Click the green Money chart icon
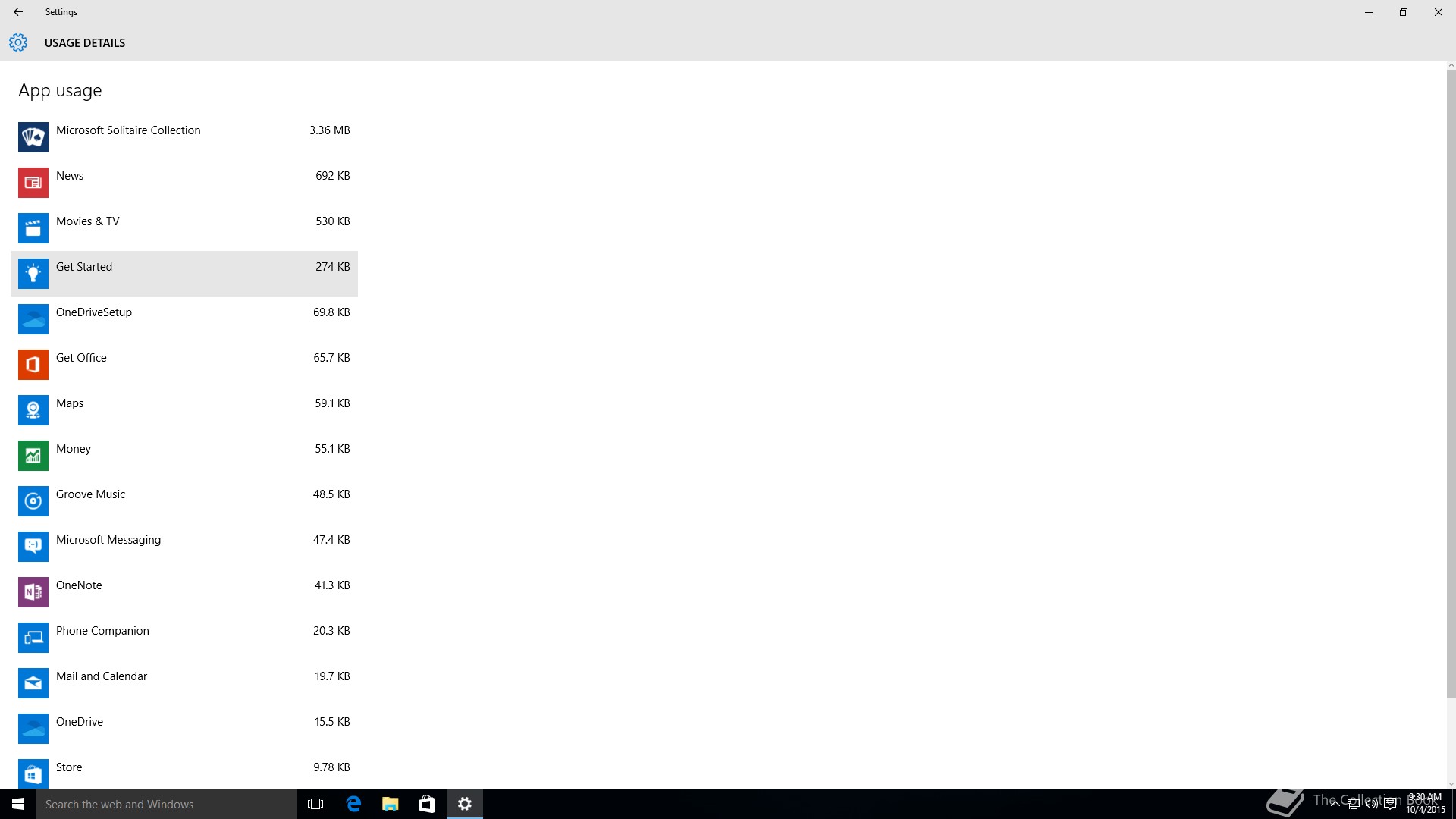This screenshot has width=1456, height=819. click(33, 456)
